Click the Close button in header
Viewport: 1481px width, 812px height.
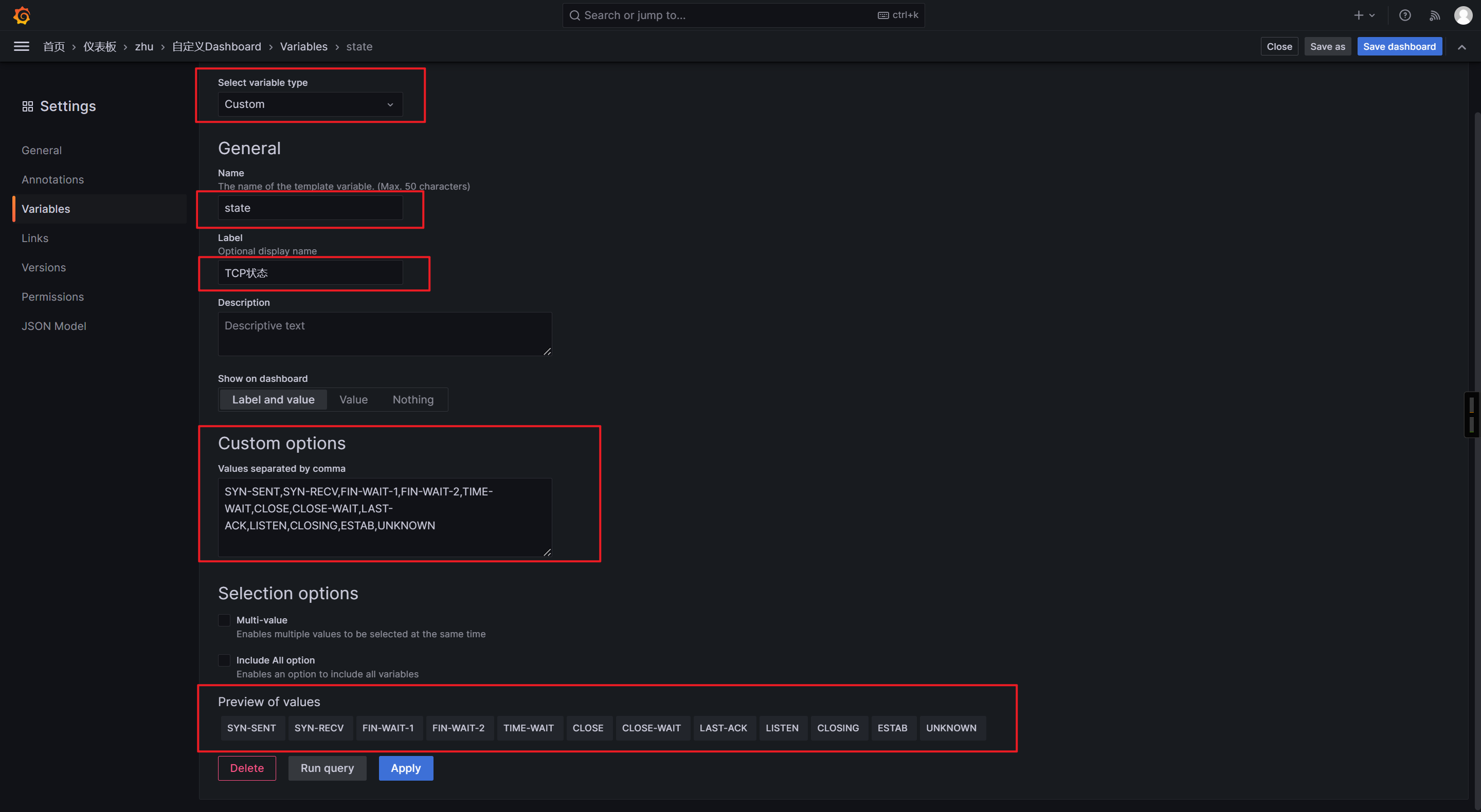1279,47
